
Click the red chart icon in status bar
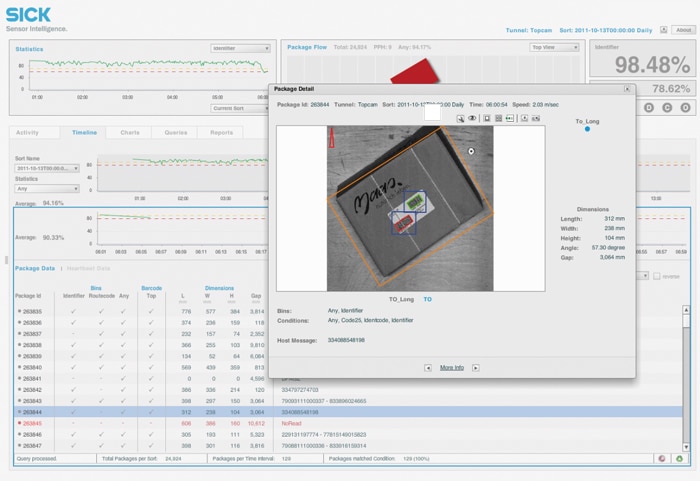point(662,458)
